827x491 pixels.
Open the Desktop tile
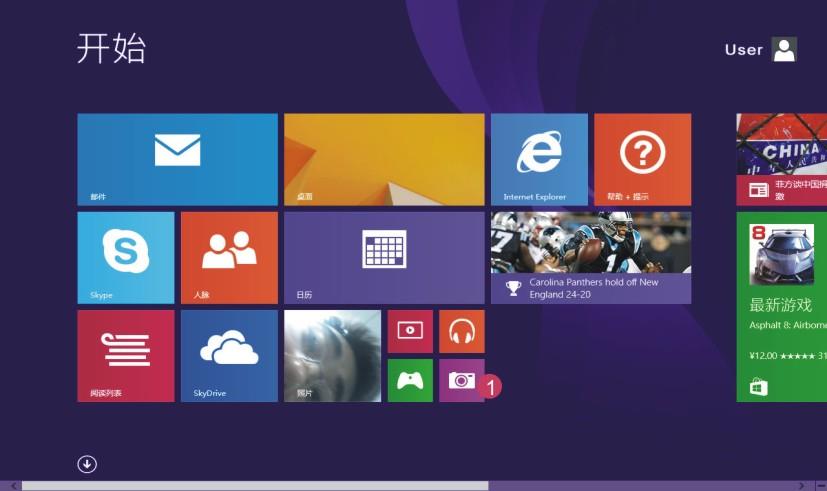pyautogui.click(x=384, y=159)
